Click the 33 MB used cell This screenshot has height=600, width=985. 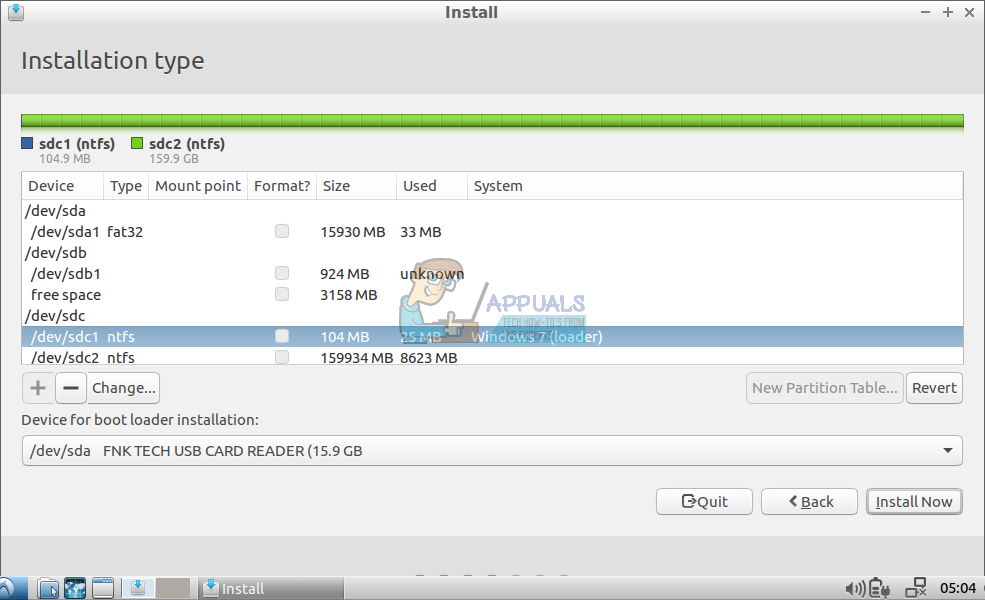[x=420, y=232]
